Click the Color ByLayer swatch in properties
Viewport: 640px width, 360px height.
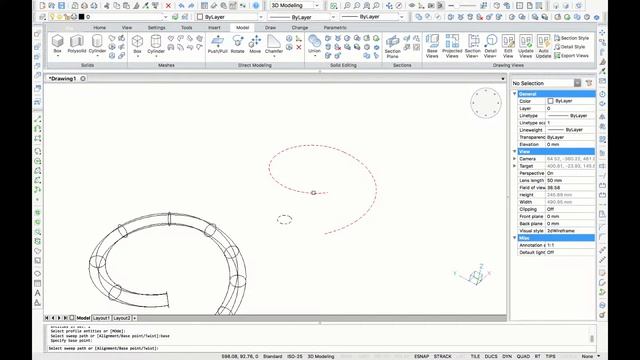click(x=550, y=101)
